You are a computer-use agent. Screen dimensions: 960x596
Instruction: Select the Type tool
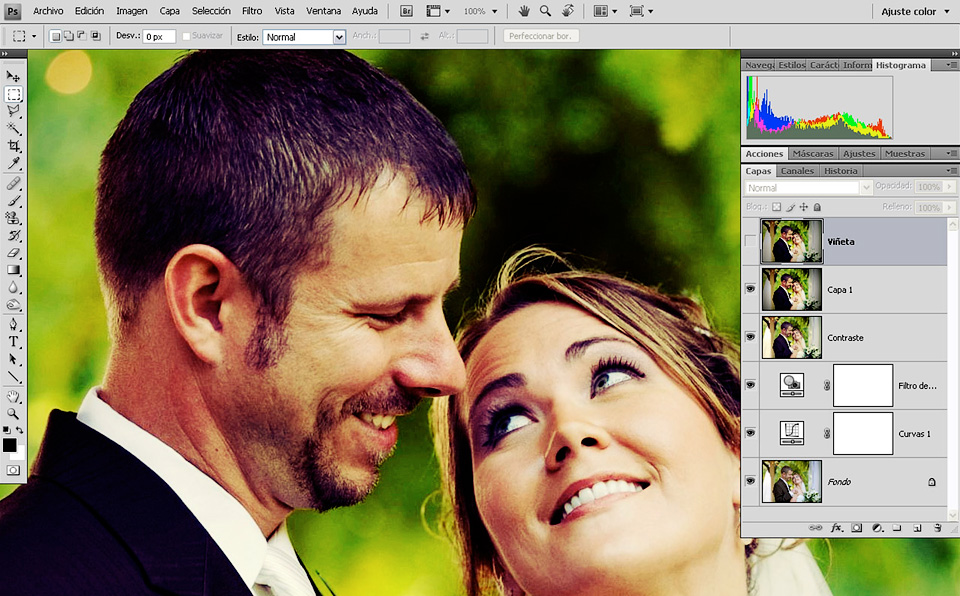pyautogui.click(x=13, y=342)
